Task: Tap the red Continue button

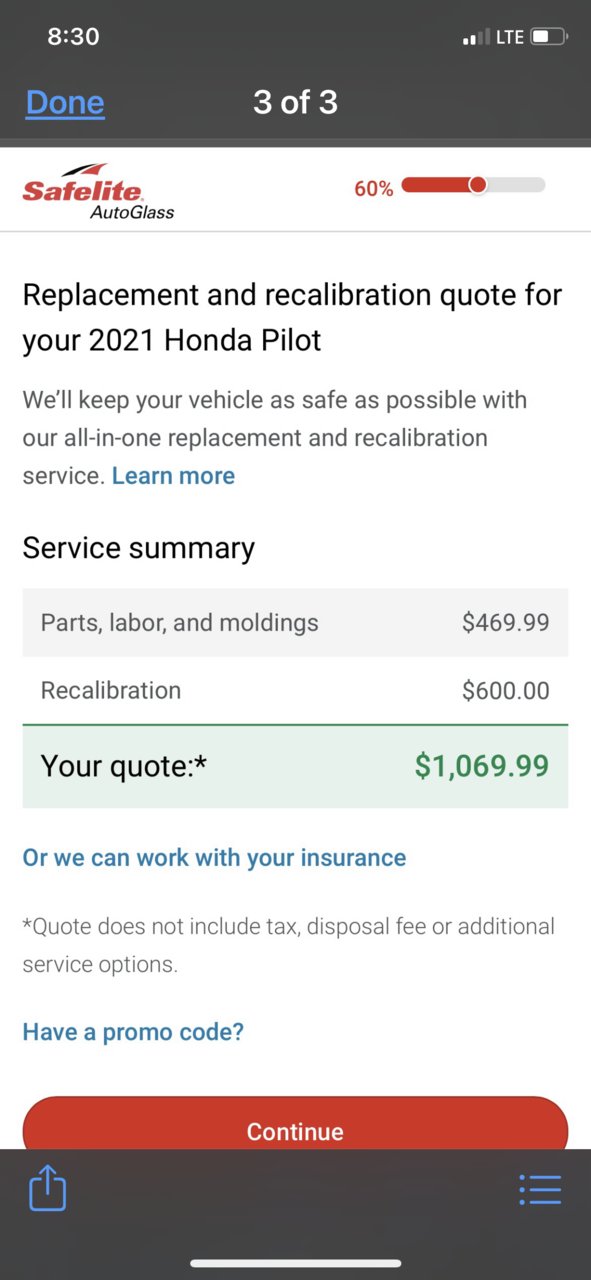Action: pyautogui.click(x=295, y=1123)
